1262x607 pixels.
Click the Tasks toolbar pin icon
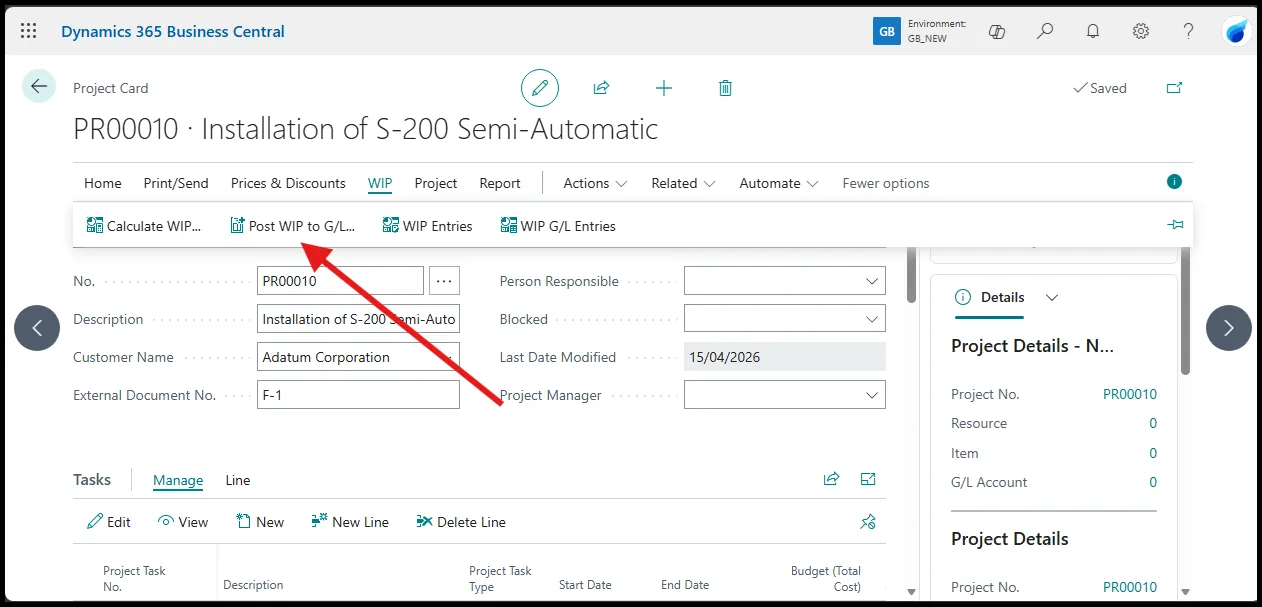868,522
